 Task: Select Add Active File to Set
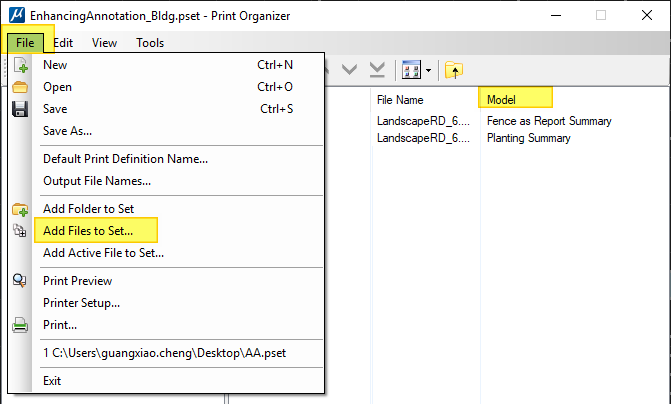(x=103, y=253)
